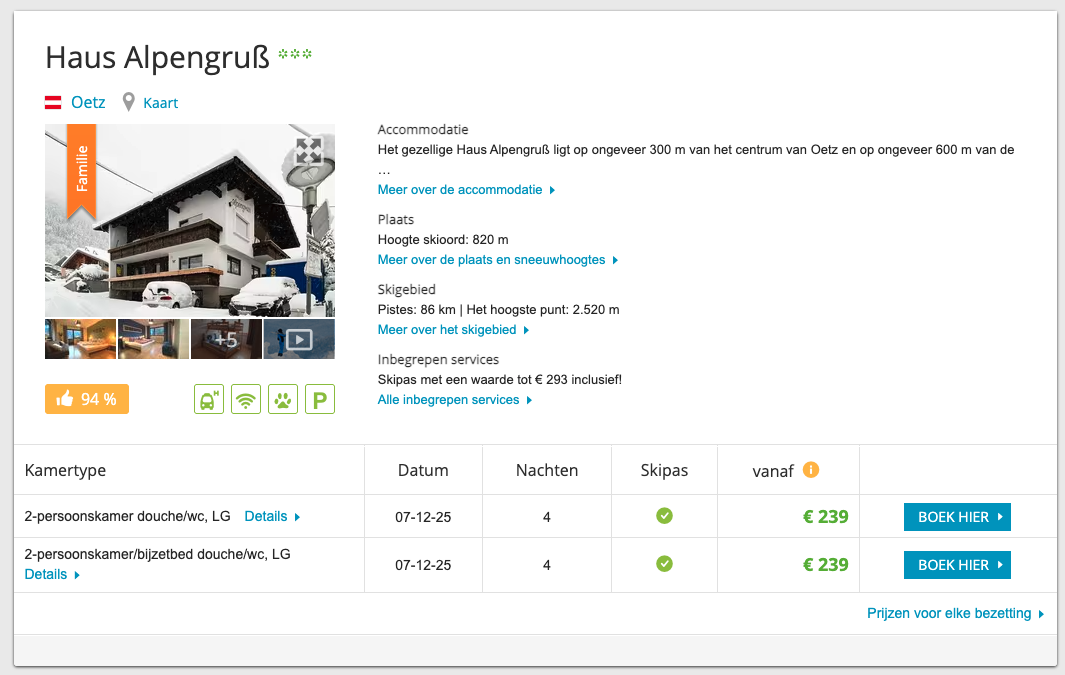This screenshot has height=675, width=1065.
Task: Open fullscreen view of main photo
Action: pos(309,151)
